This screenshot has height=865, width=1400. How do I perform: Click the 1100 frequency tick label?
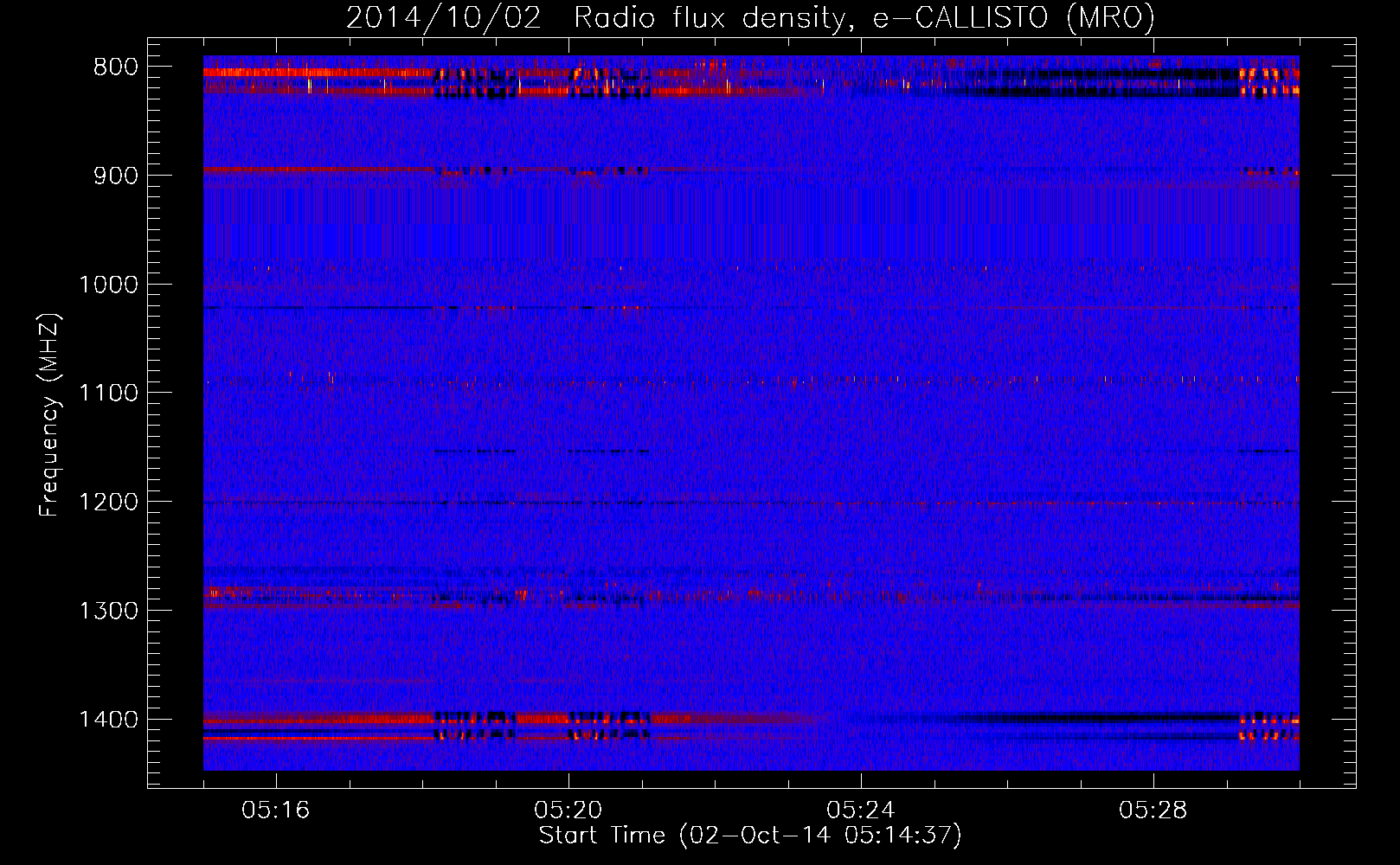click(x=108, y=394)
